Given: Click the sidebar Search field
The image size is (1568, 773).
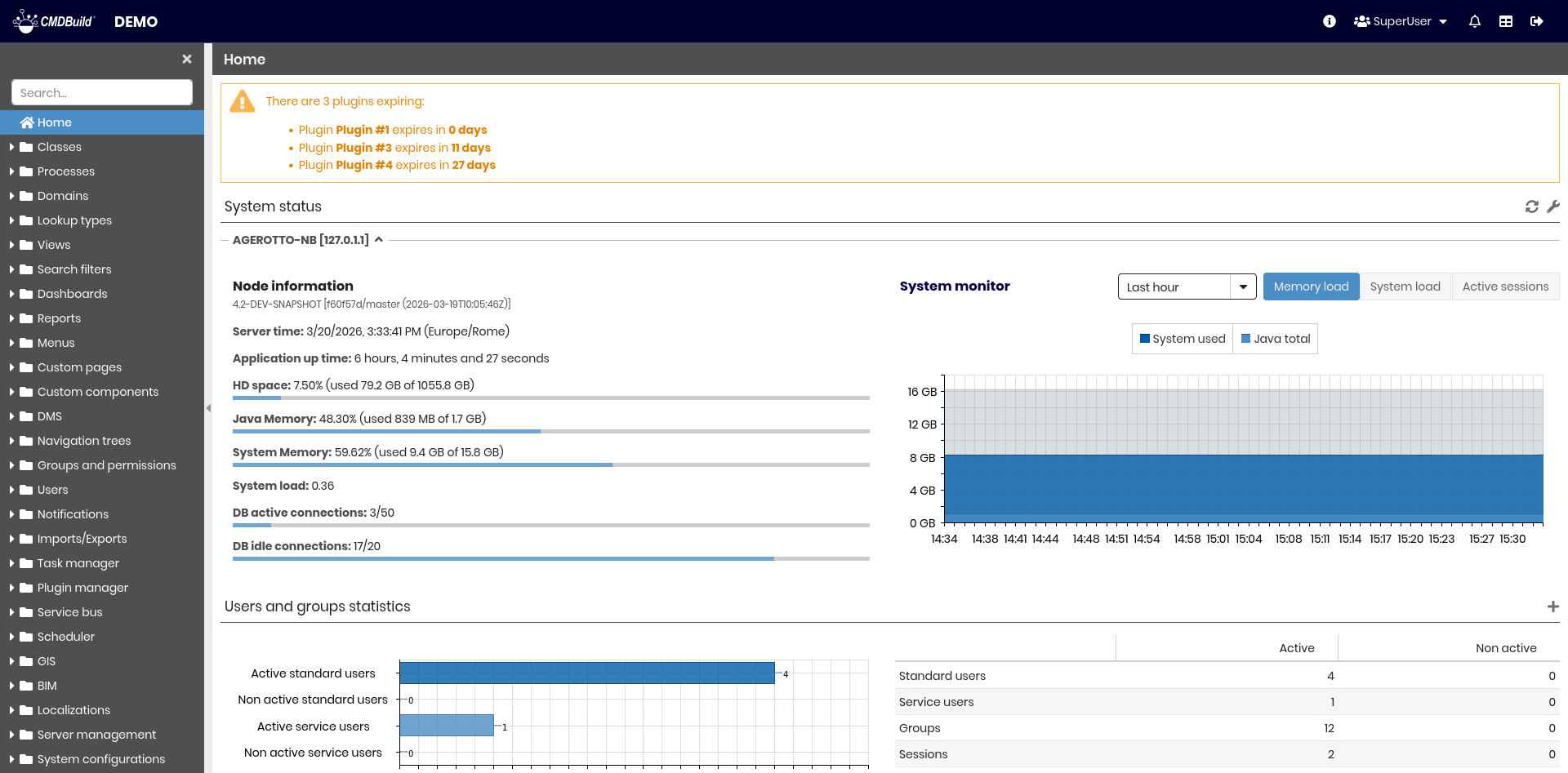Looking at the screenshot, I should point(102,92).
